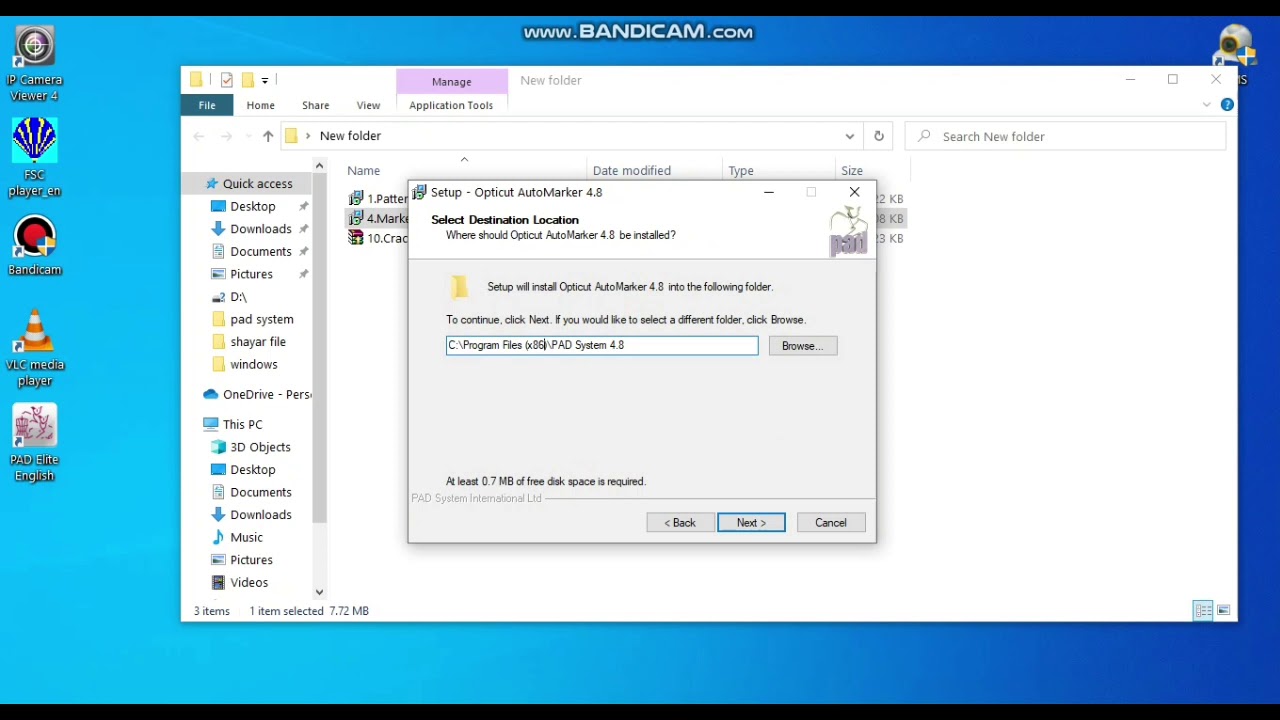Select the 4.Marke file in list
This screenshot has height=720, width=1280.
[x=378, y=218]
